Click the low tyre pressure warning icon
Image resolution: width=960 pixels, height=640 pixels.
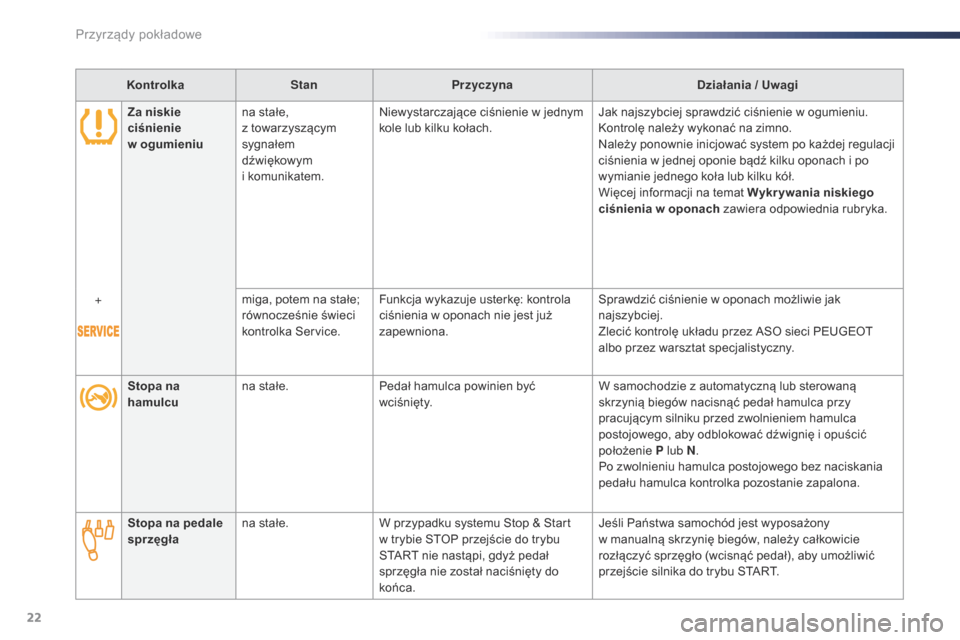click(99, 127)
